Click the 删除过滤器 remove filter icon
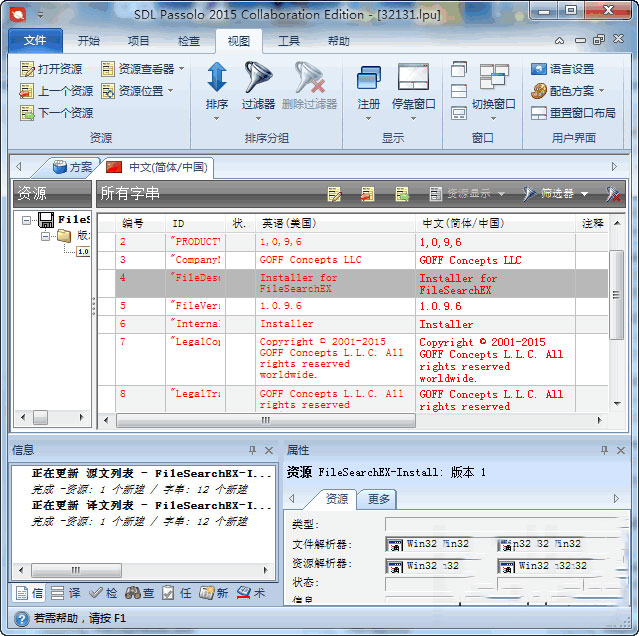The height and width of the screenshot is (636, 639). [310, 77]
